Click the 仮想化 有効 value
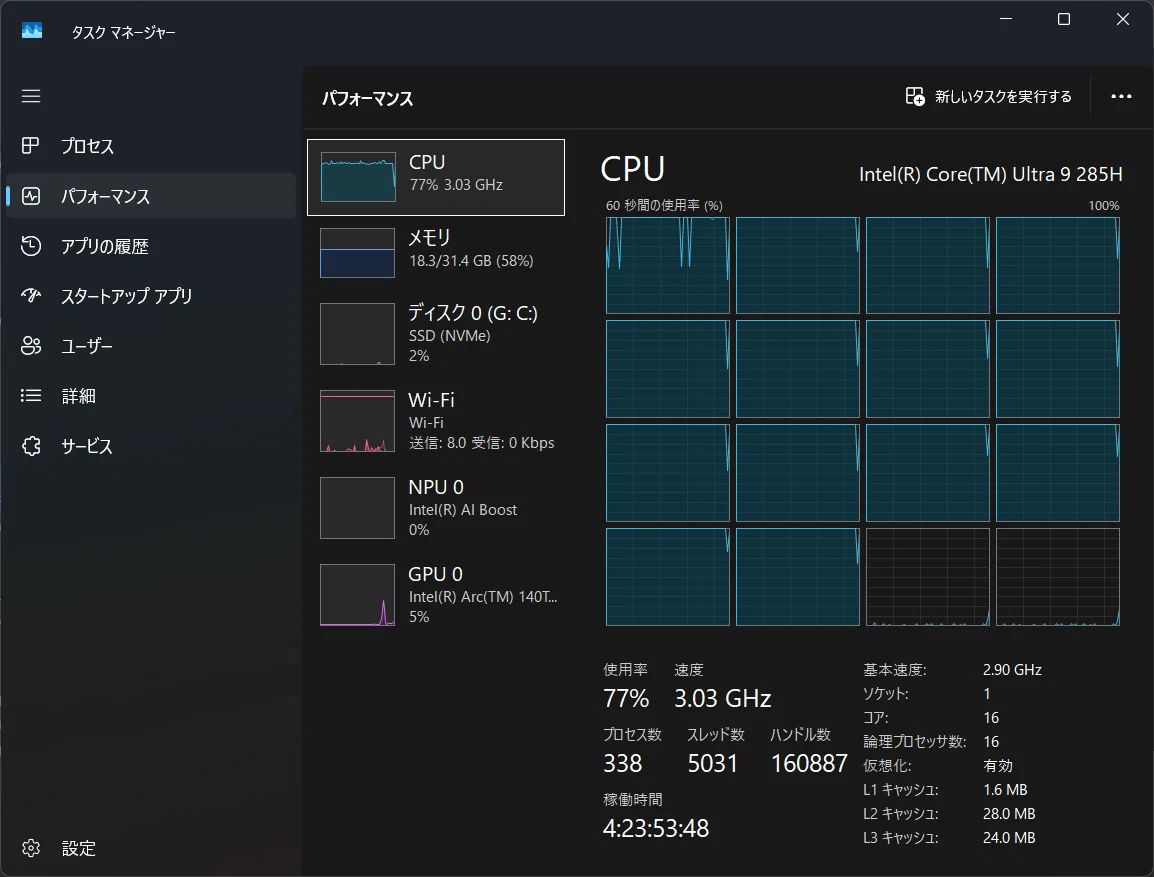This screenshot has width=1154, height=877. pos(997,766)
